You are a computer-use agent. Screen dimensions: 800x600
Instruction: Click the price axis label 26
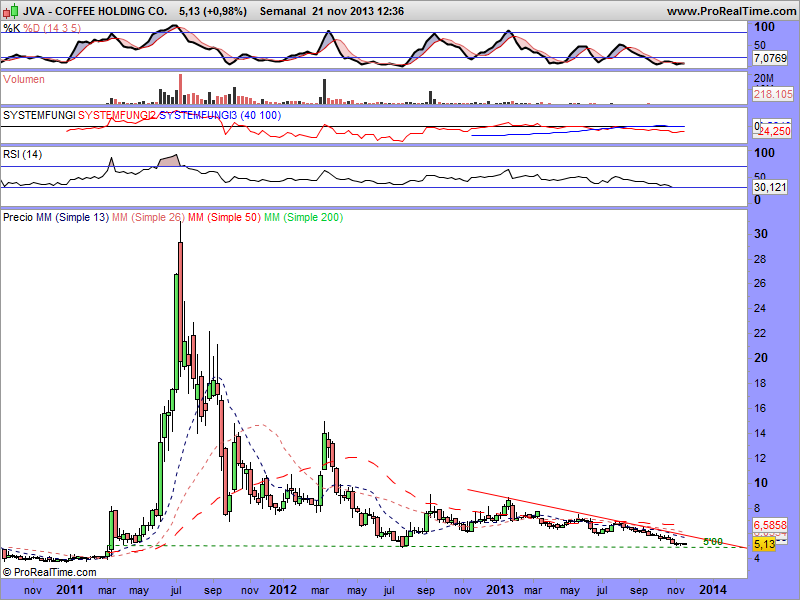[760, 284]
